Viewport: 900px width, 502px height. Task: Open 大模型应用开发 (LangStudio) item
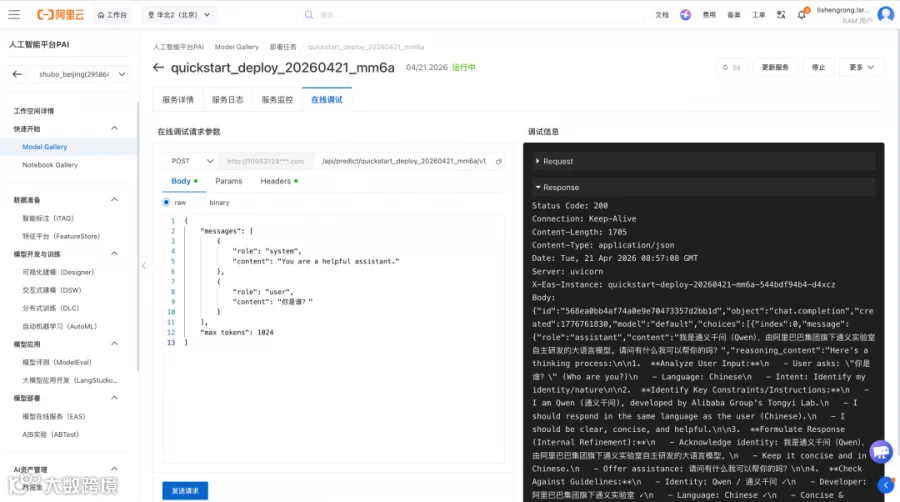coord(70,380)
